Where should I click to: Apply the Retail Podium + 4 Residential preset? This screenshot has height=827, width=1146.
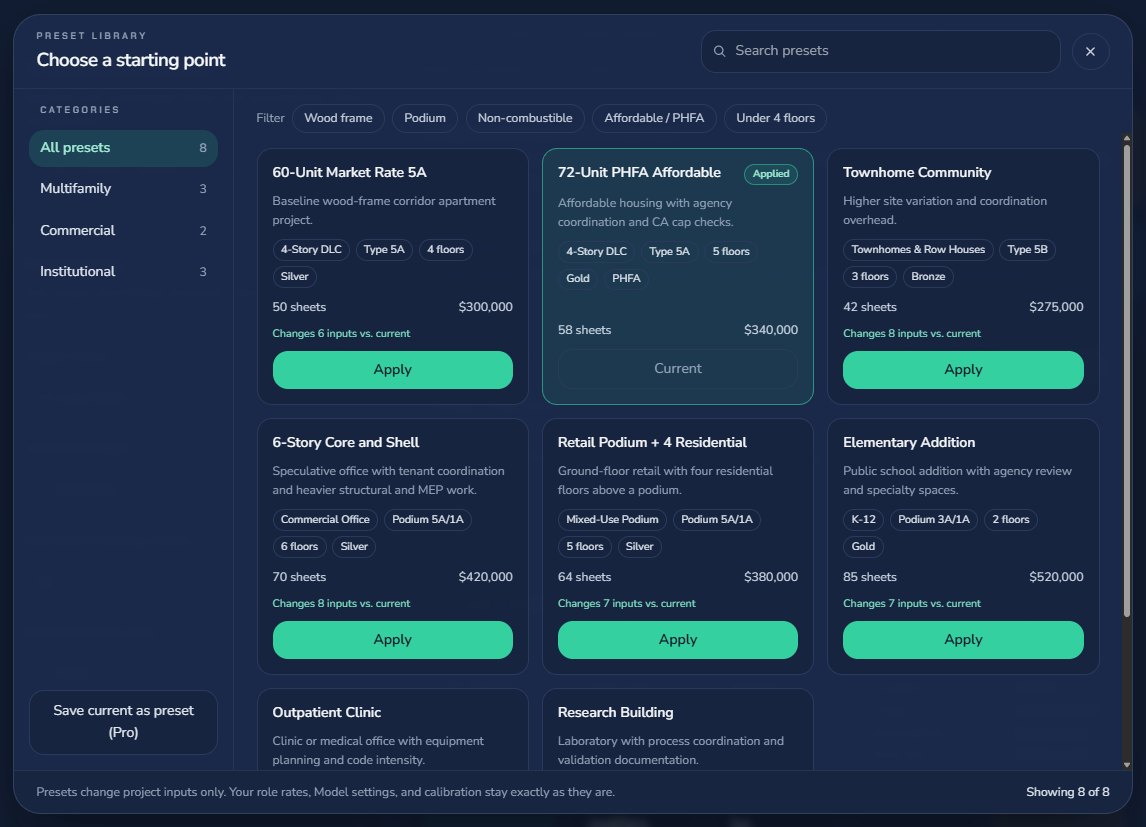click(x=678, y=640)
